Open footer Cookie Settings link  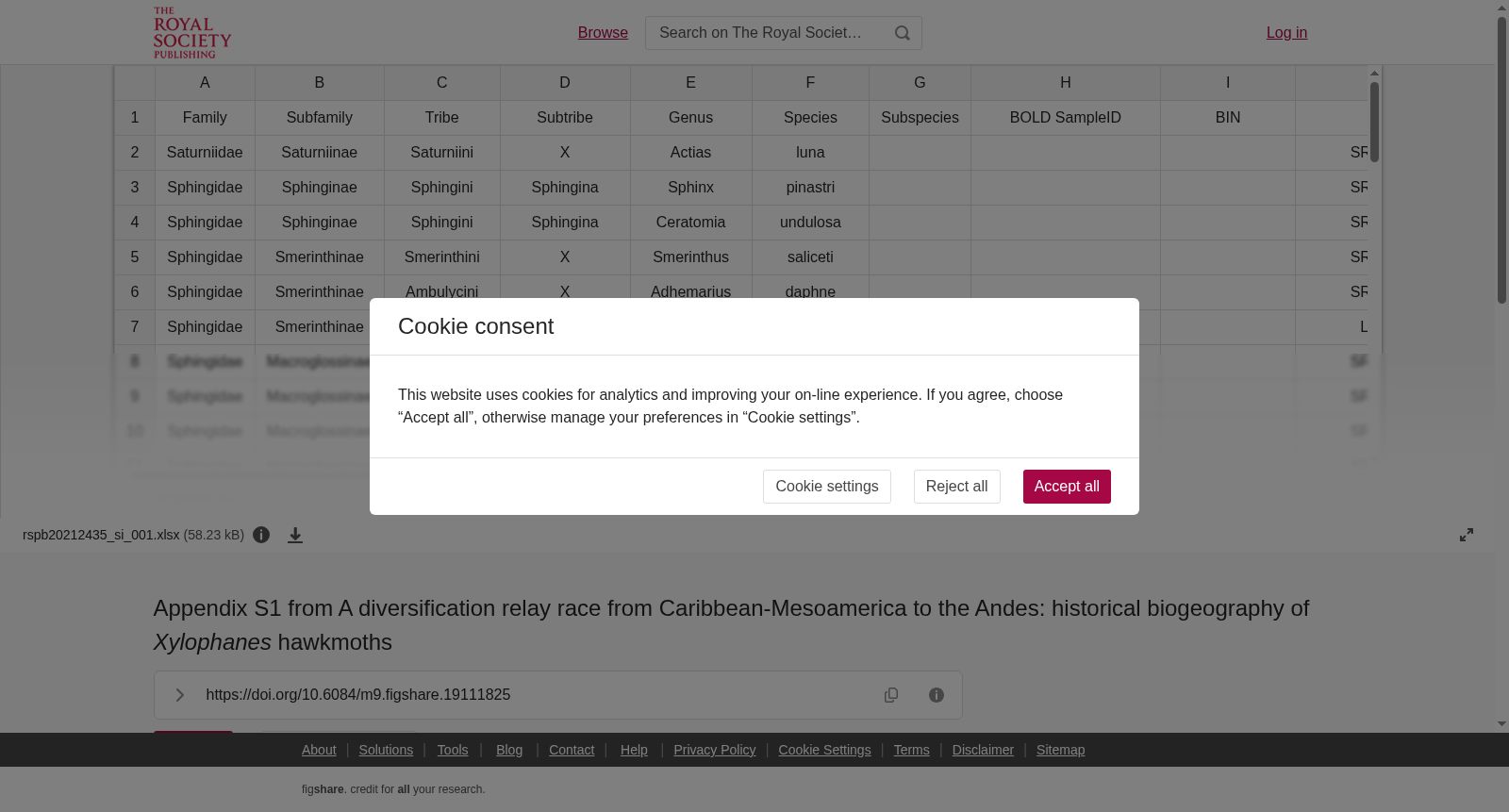click(x=824, y=750)
